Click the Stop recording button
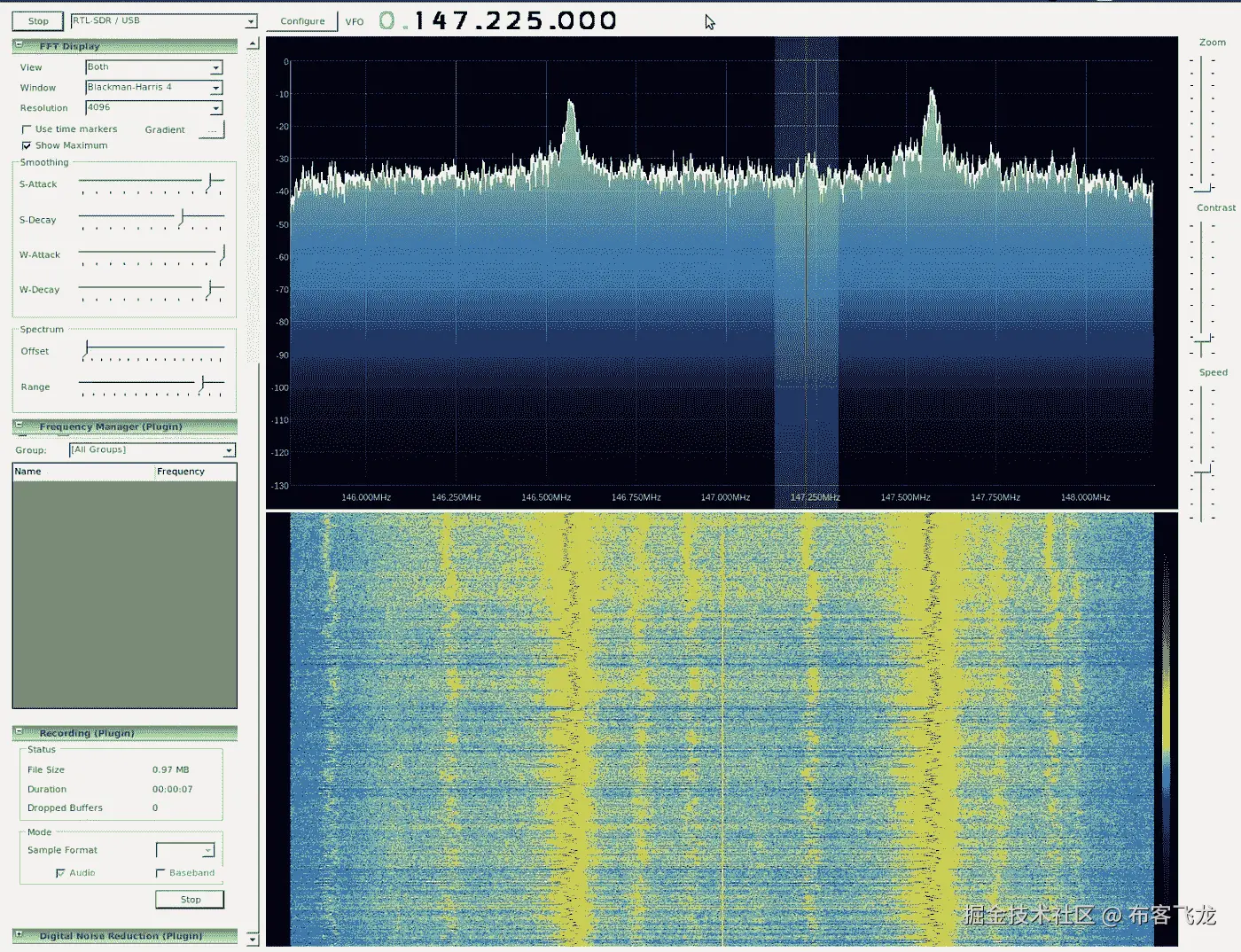 pos(190,900)
